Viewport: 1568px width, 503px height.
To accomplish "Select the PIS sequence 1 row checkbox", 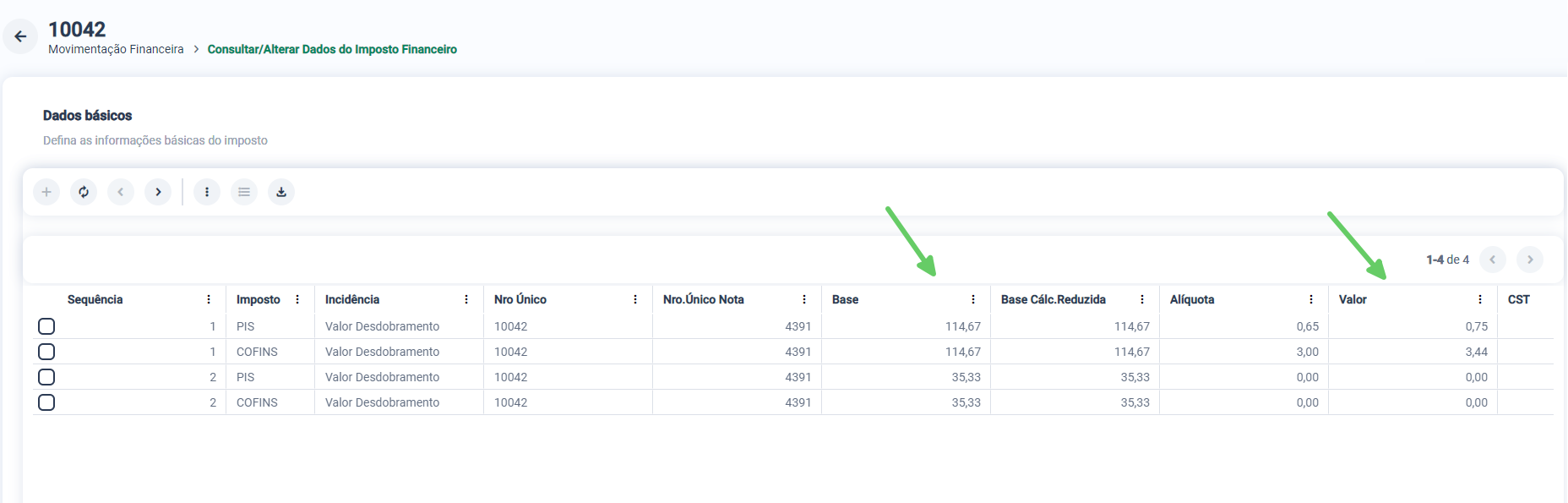I will click(x=46, y=326).
